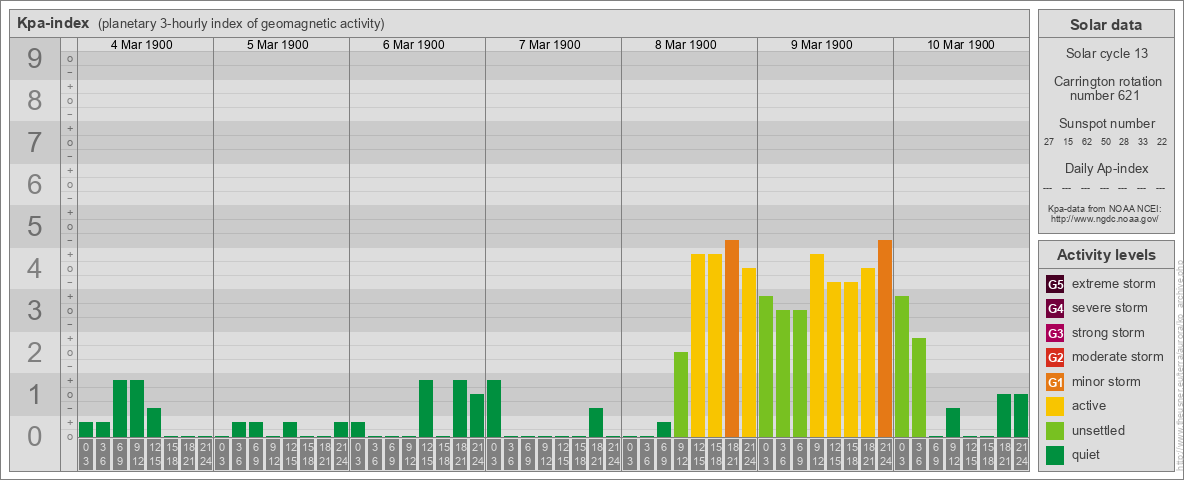Click the light green bar on 8 Mar 1900
The image size is (1184, 480).
681,395
